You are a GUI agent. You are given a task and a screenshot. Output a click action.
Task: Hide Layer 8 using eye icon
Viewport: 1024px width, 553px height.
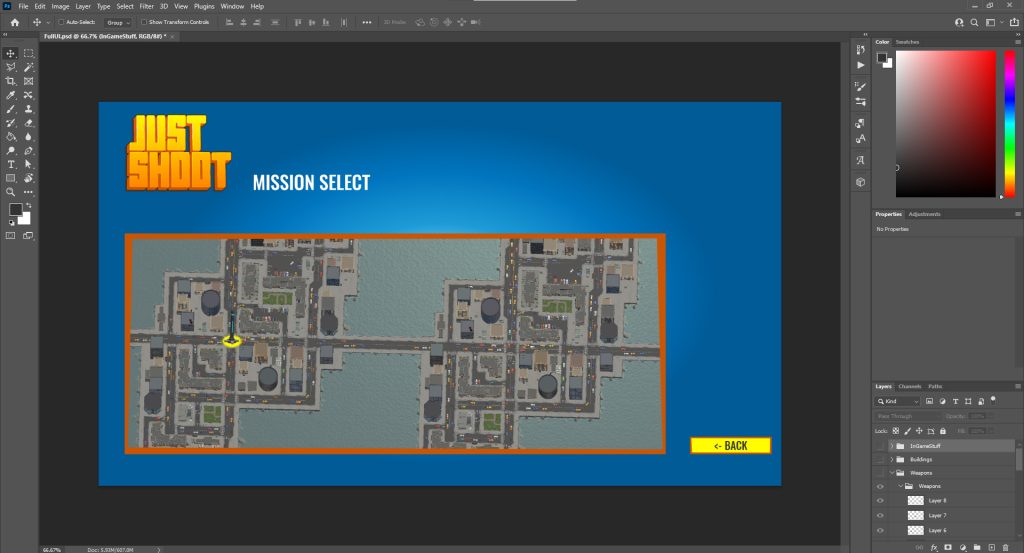880,500
